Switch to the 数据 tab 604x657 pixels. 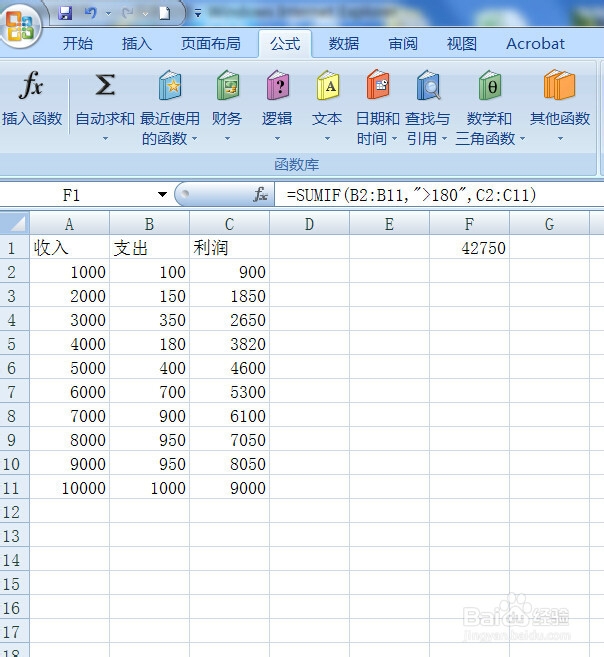(343, 44)
